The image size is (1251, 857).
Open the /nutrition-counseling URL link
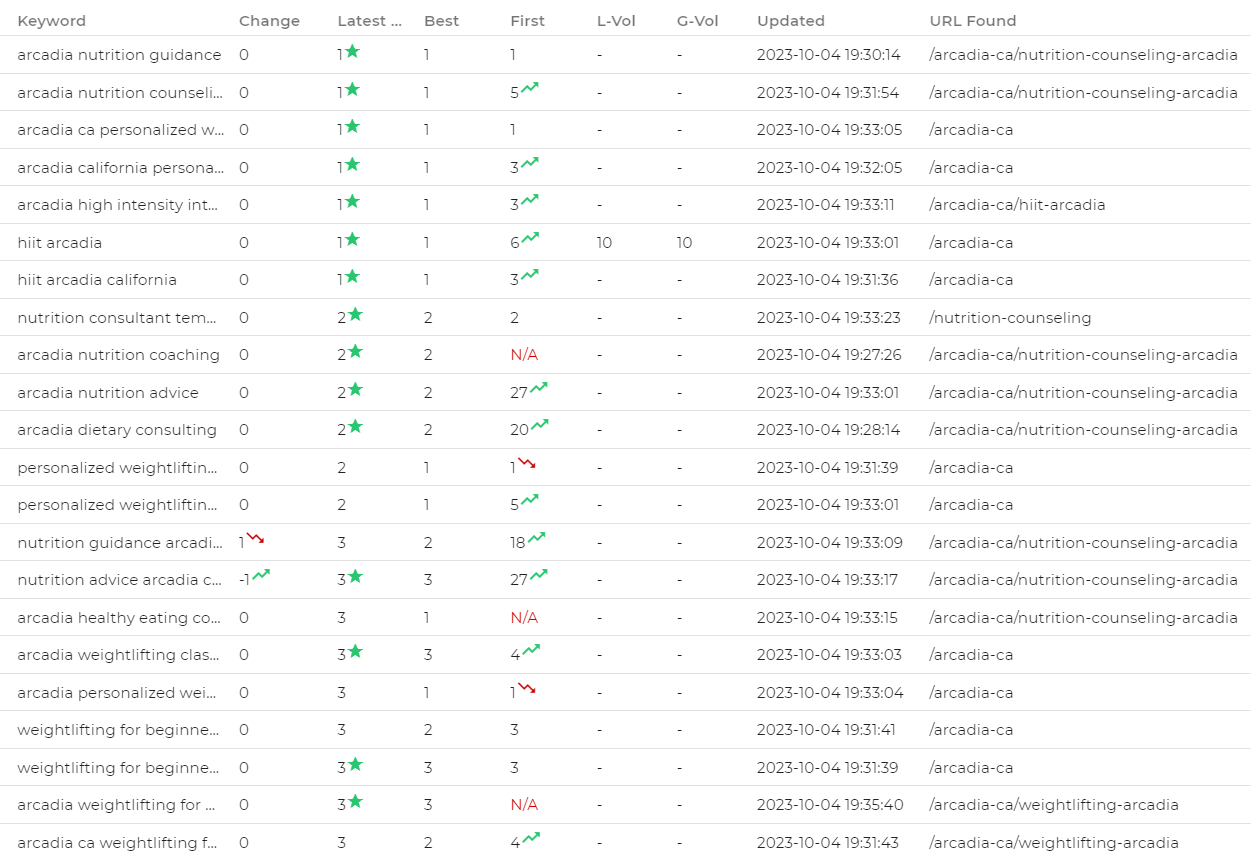pos(1010,318)
